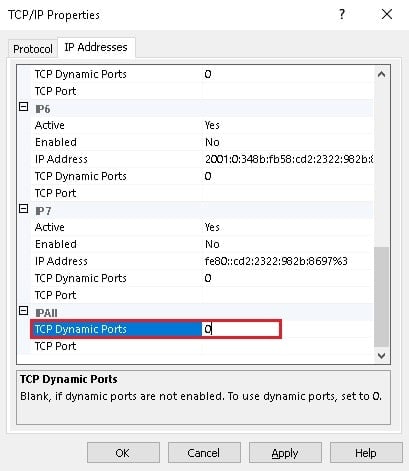Viewport: 409px width, 471px height.
Task: Click the Apply button
Action: pos(285,453)
